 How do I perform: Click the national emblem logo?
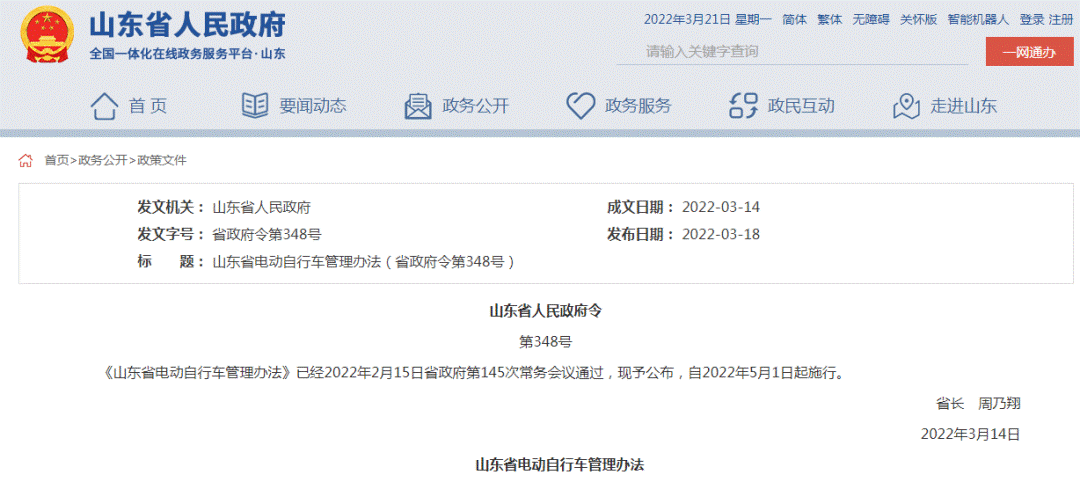click(x=45, y=35)
